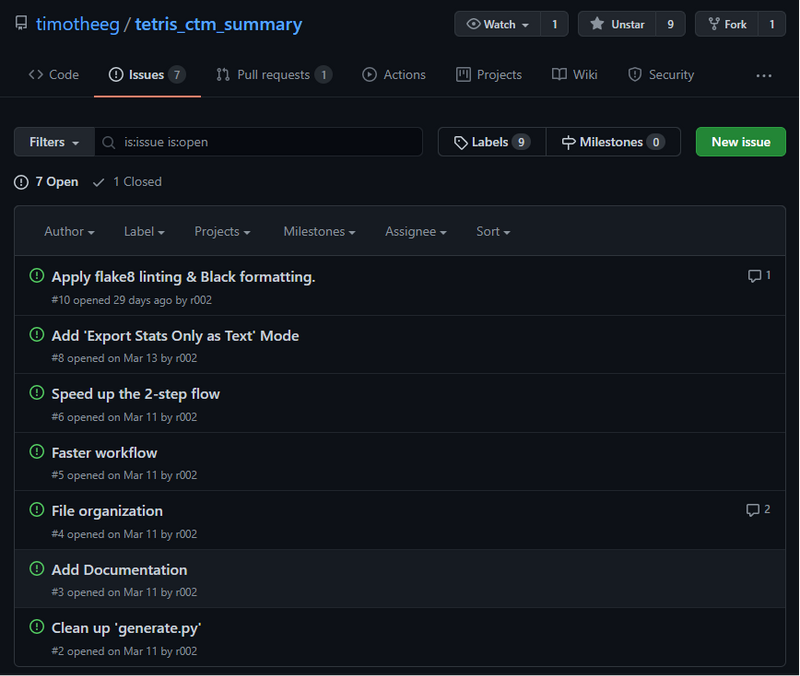Click the Fork button

(x=727, y=24)
